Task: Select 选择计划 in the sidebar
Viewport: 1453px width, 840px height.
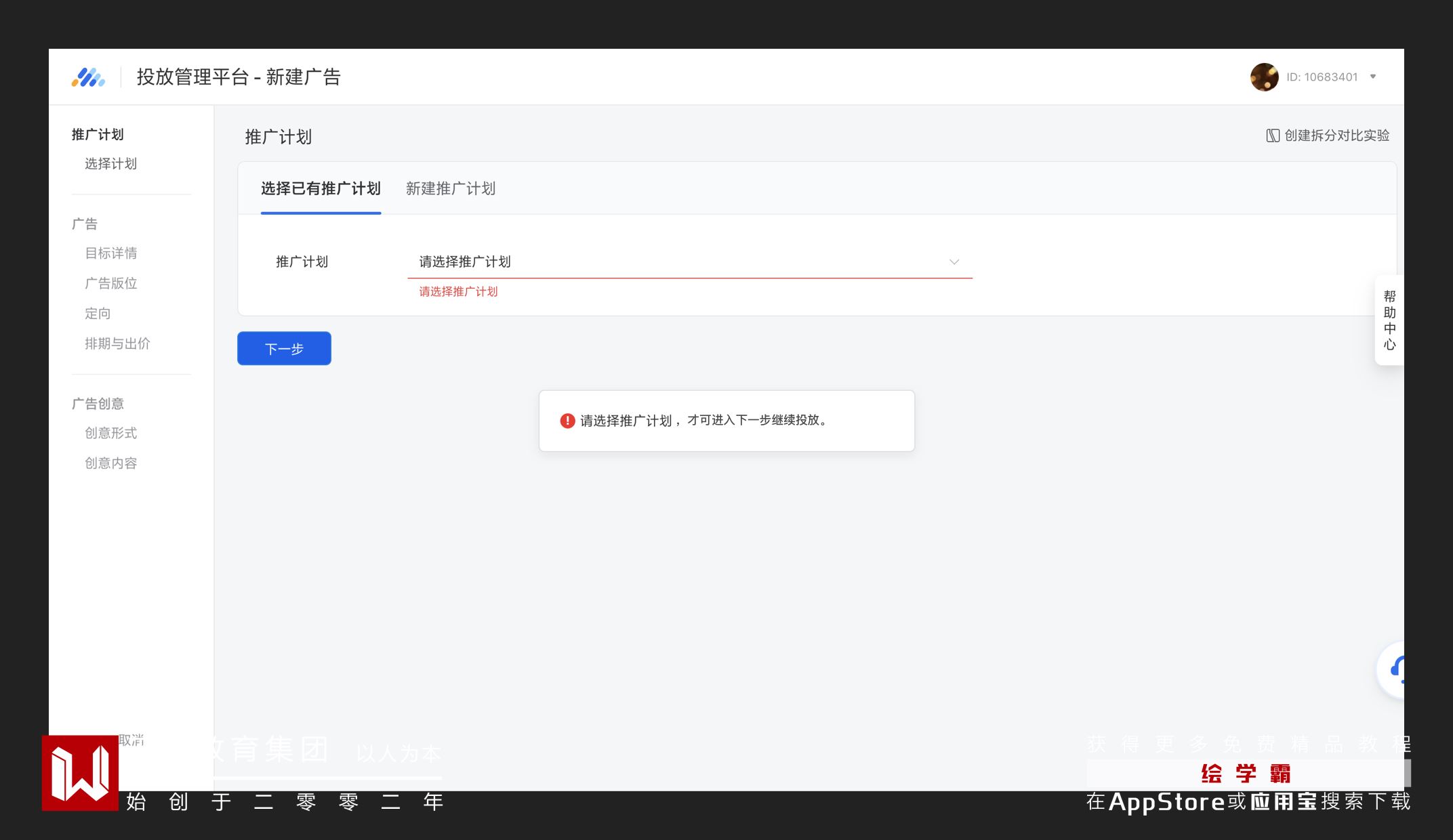Action: 111,164
